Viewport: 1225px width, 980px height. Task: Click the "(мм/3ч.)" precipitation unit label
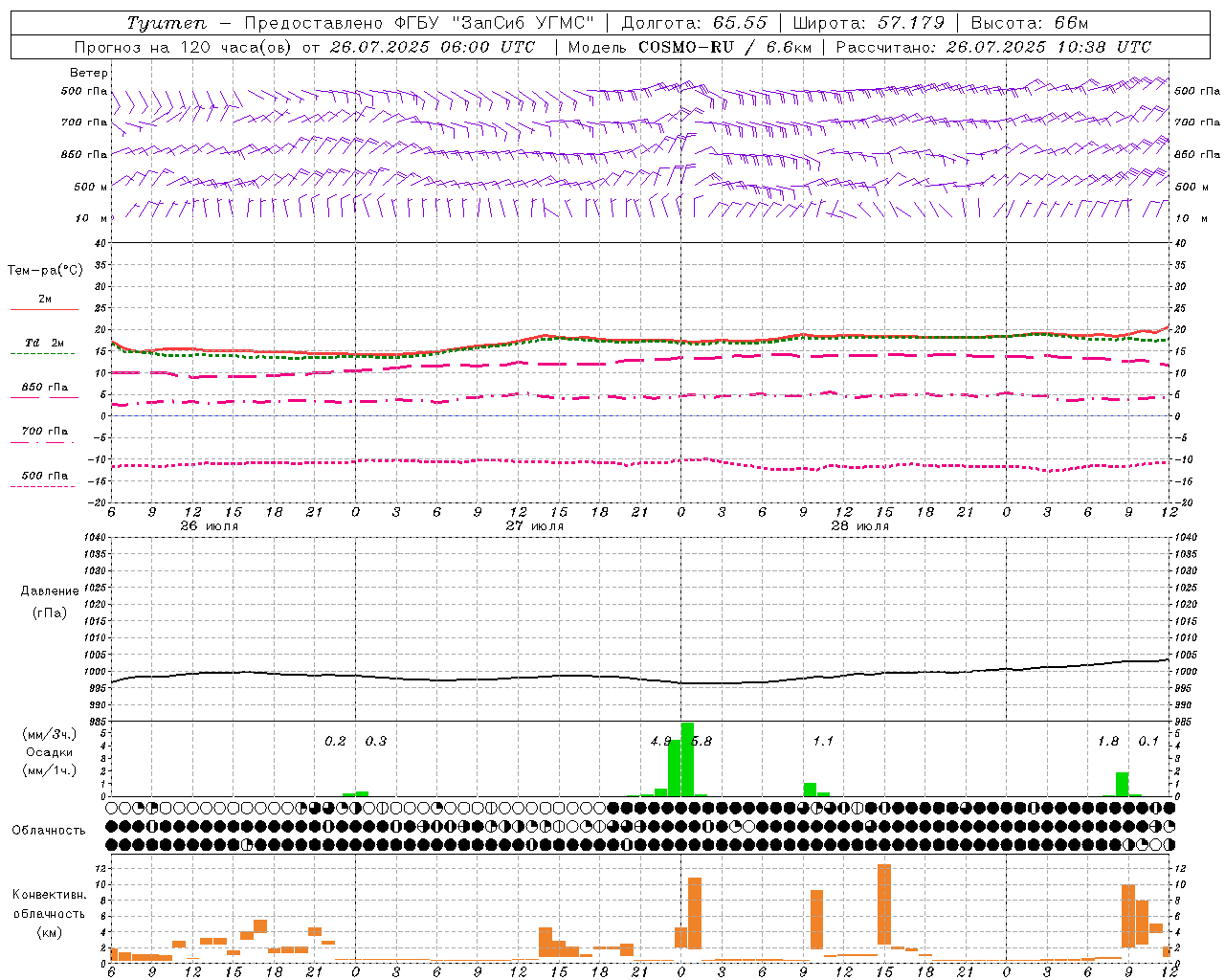point(50,734)
